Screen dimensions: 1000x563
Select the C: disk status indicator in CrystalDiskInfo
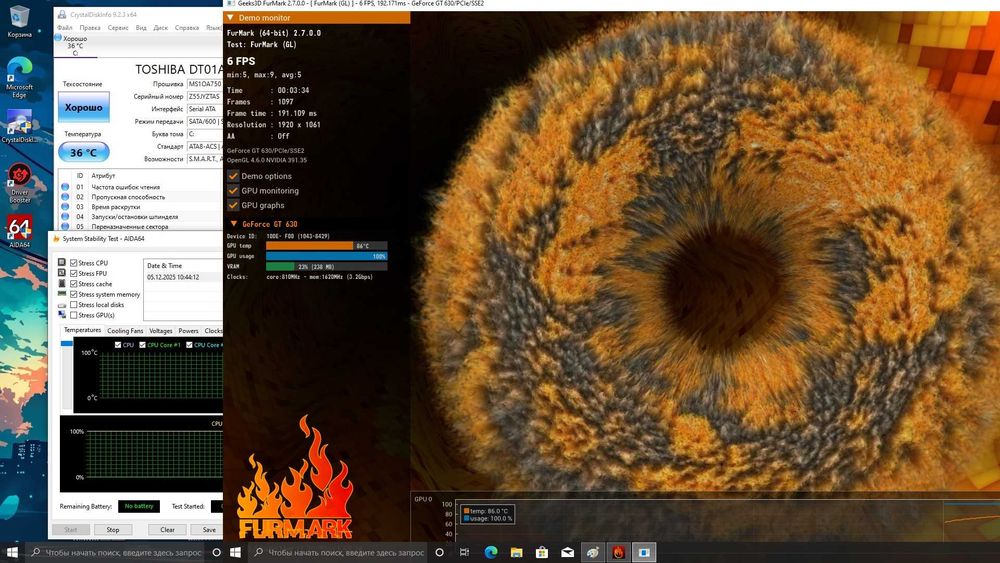(75, 45)
